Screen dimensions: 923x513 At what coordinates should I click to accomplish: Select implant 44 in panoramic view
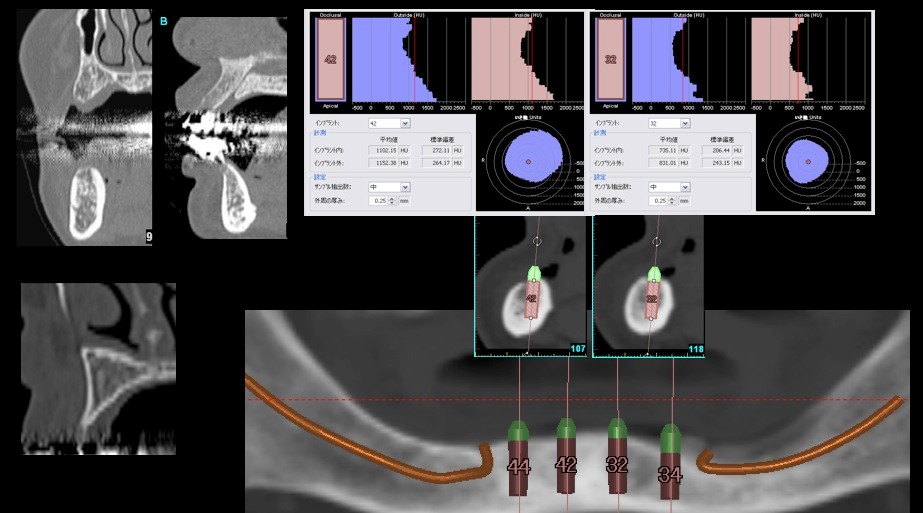coord(518,467)
